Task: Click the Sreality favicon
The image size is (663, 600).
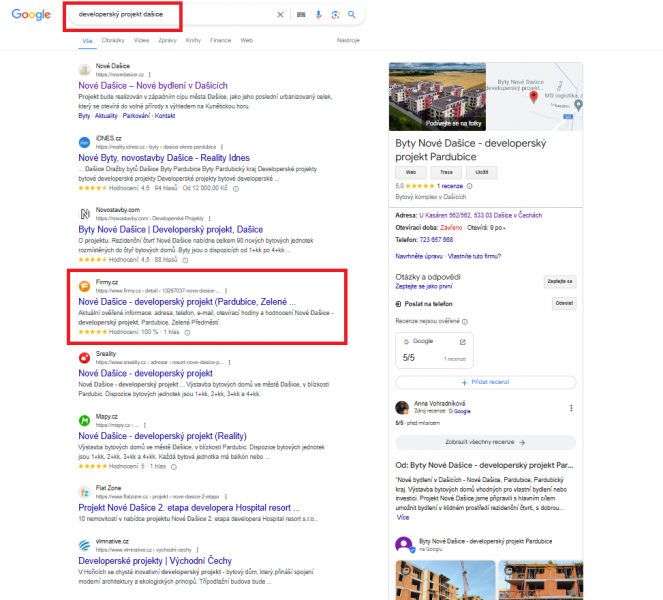Action: point(85,358)
